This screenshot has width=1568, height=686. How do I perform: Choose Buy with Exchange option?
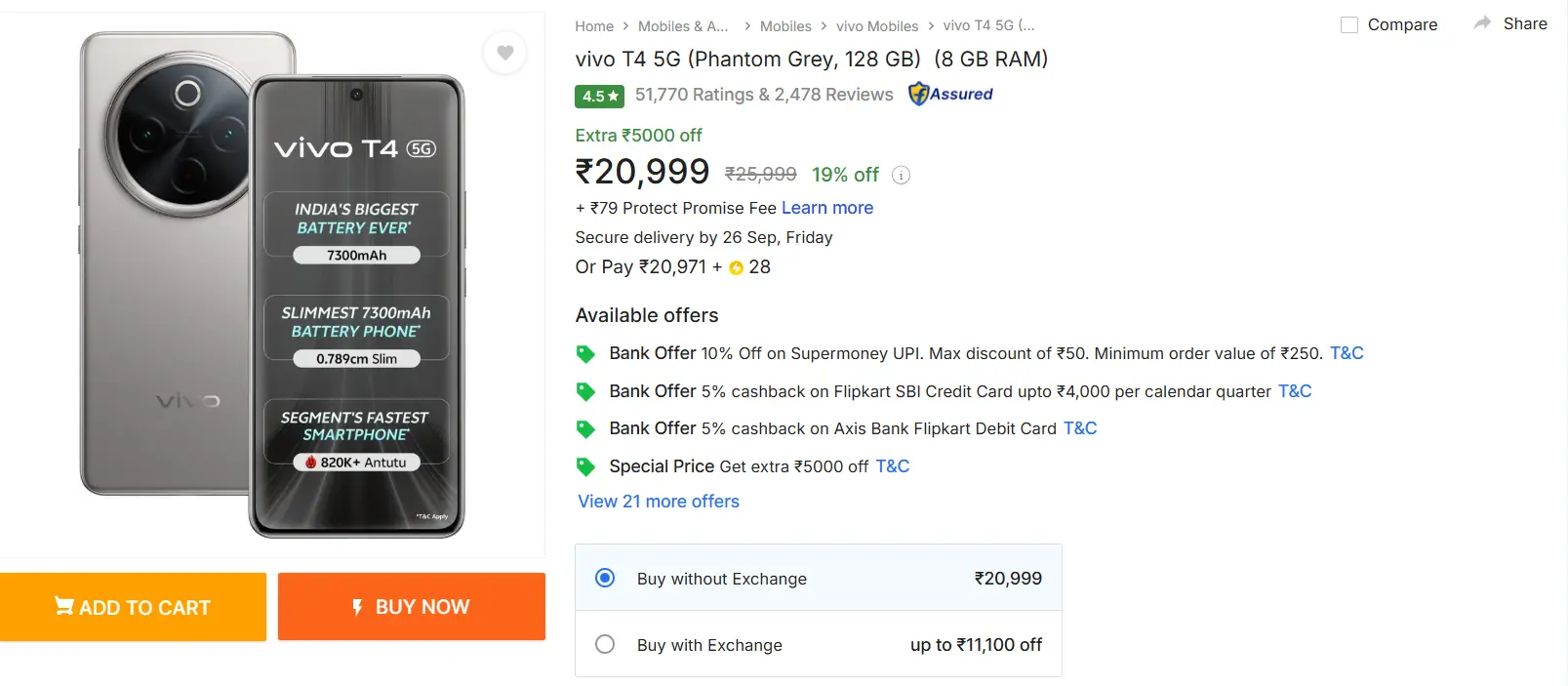coord(605,644)
